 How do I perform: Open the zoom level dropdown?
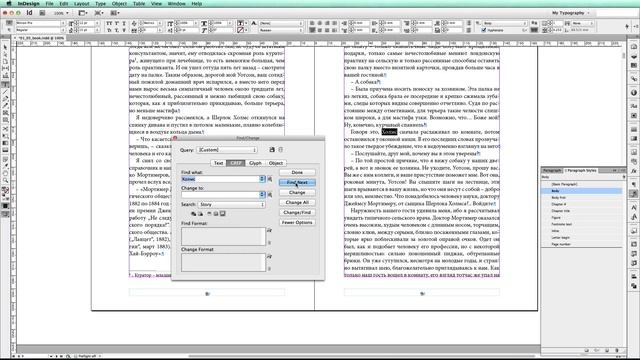point(61,13)
